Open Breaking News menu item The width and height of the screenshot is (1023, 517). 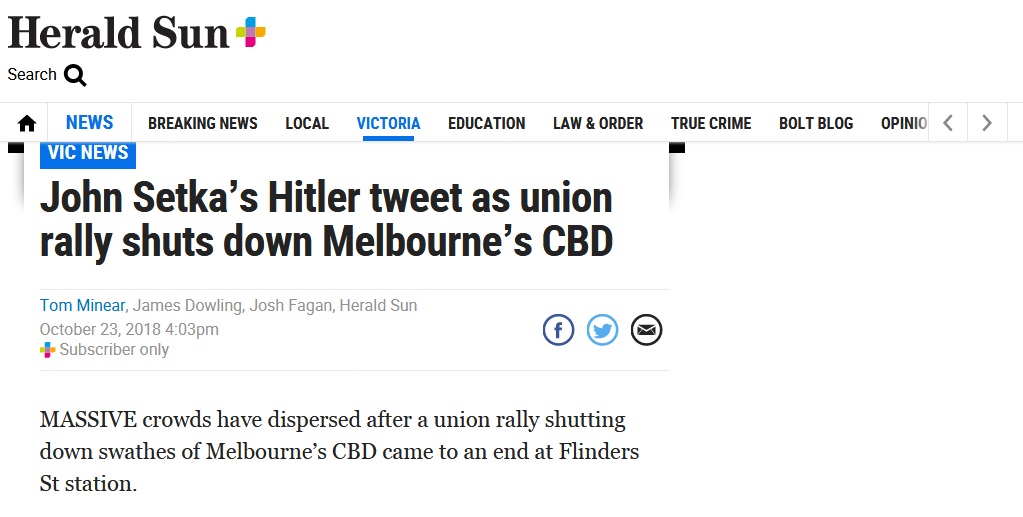pos(203,123)
